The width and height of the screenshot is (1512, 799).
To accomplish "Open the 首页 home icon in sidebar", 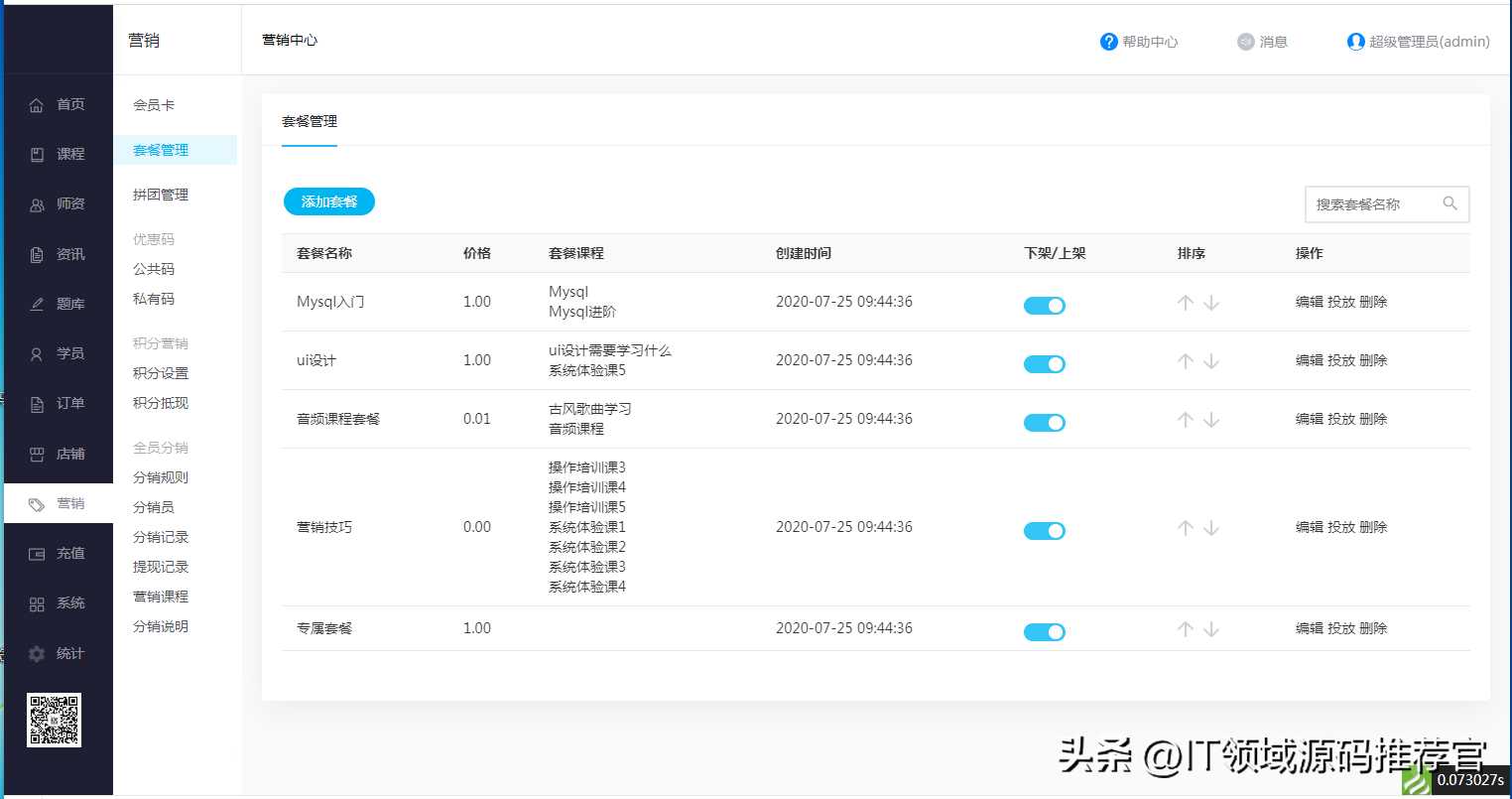I will pos(37,105).
